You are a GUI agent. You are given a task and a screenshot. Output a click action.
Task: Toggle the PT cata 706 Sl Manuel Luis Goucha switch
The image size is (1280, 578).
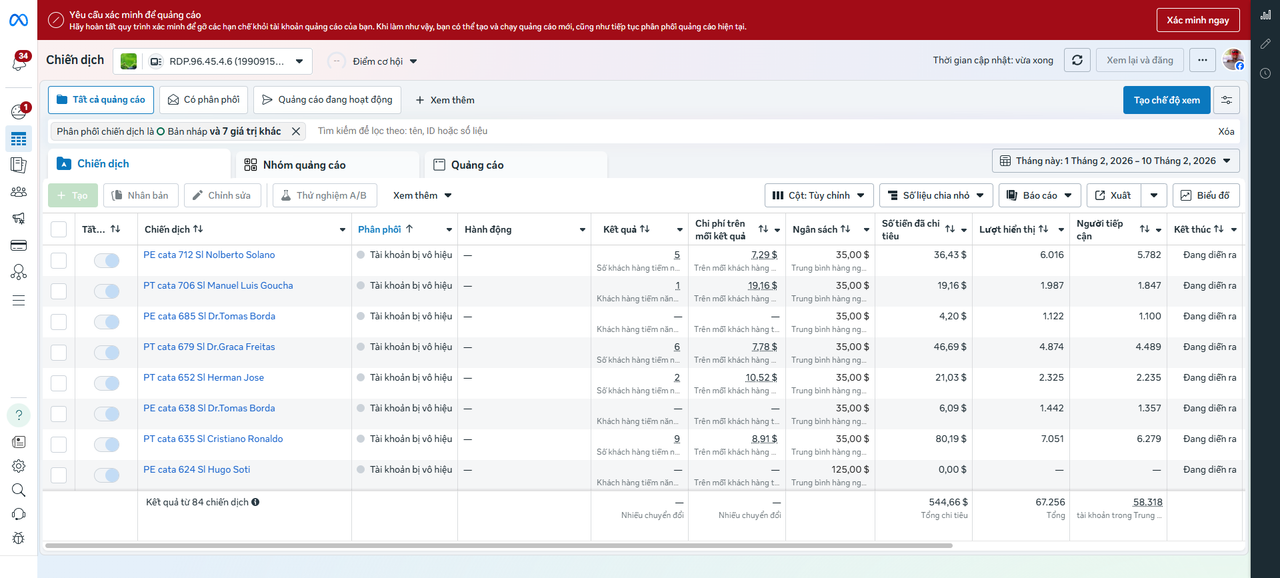pos(106,291)
